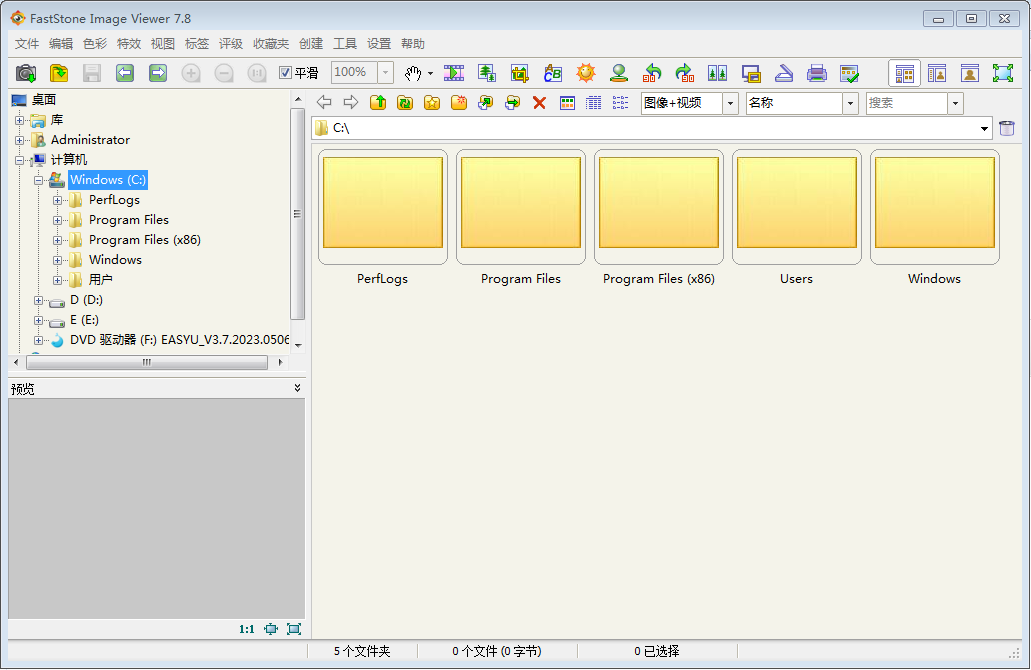
Task: Click the 搜索 search input field
Action: (x=905, y=103)
